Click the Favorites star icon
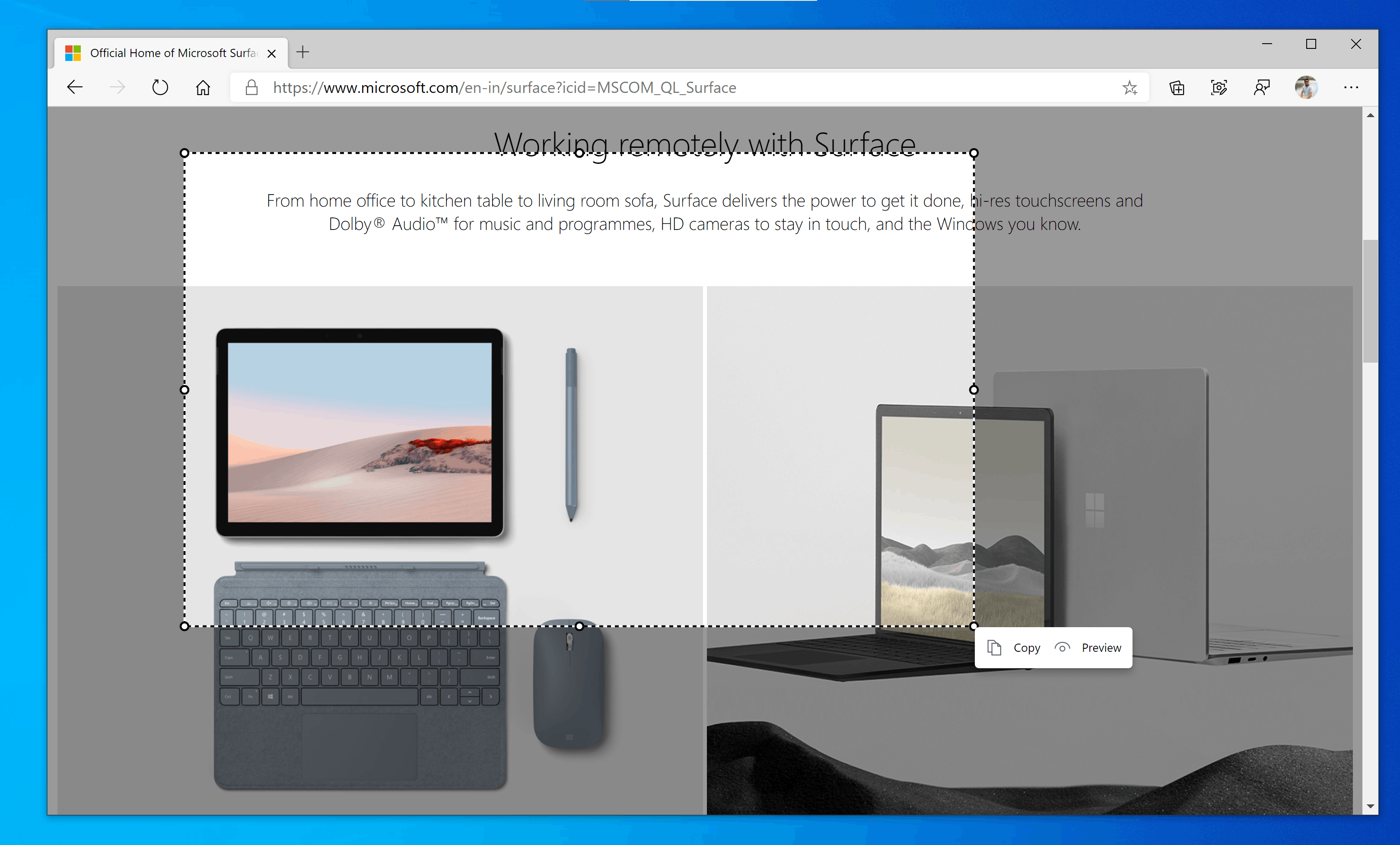This screenshot has height=845, width=1400. click(x=1131, y=88)
